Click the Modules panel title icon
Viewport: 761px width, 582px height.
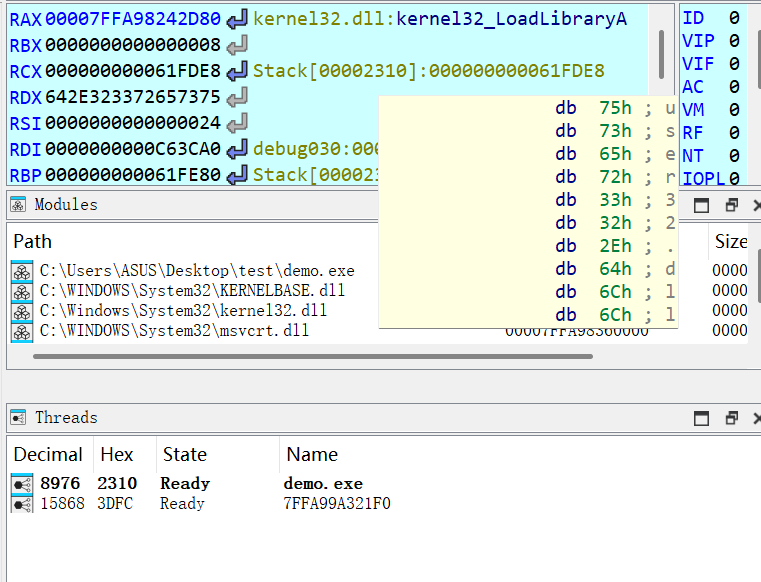(x=19, y=205)
